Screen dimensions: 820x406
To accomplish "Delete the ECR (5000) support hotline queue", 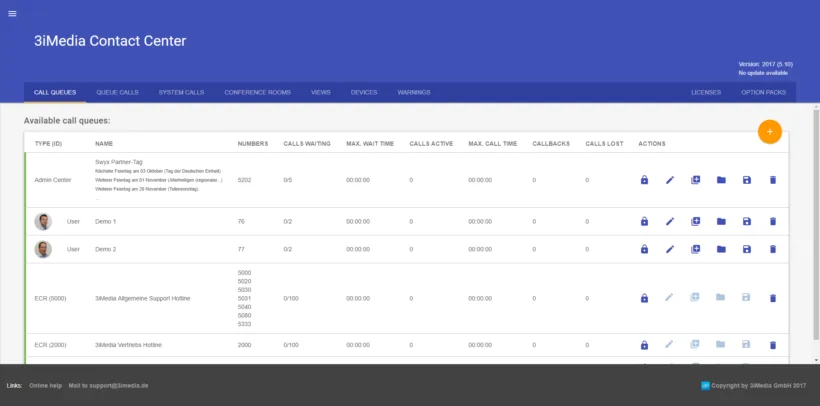I will pos(773,298).
